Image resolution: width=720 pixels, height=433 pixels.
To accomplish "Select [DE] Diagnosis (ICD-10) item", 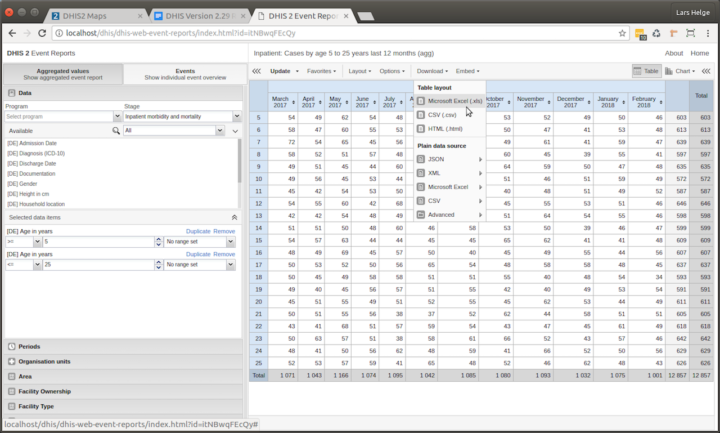I will click(36, 153).
